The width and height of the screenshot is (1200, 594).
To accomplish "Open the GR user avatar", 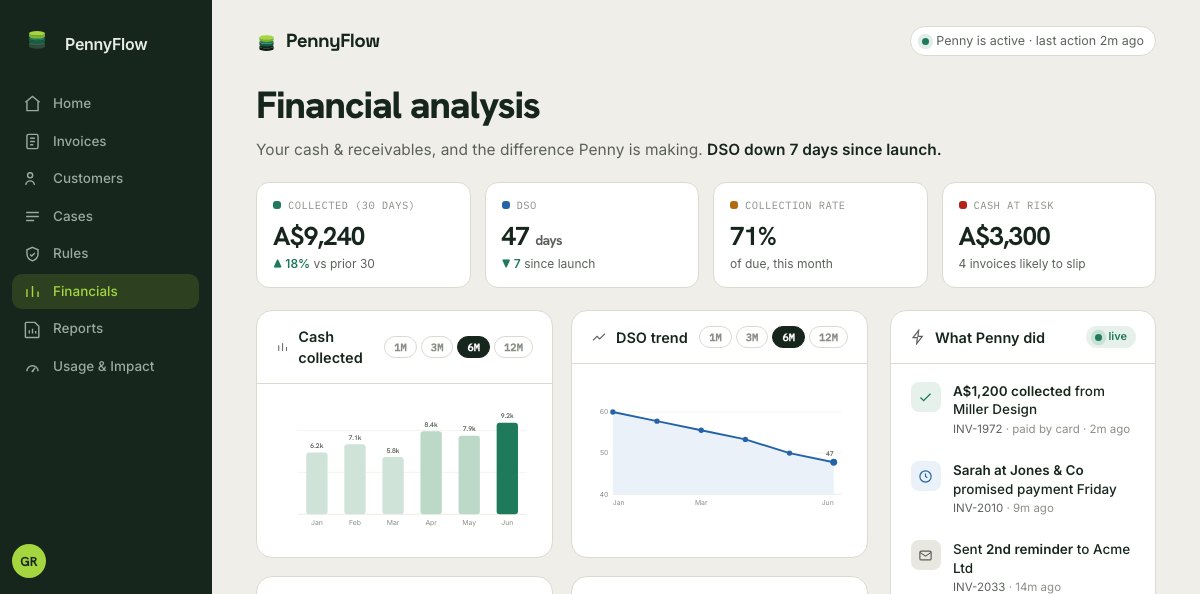I will (29, 561).
